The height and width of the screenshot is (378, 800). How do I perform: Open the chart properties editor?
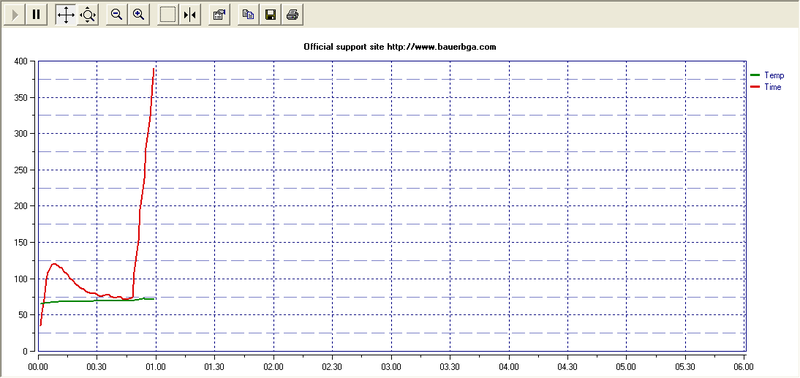[x=219, y=15]
